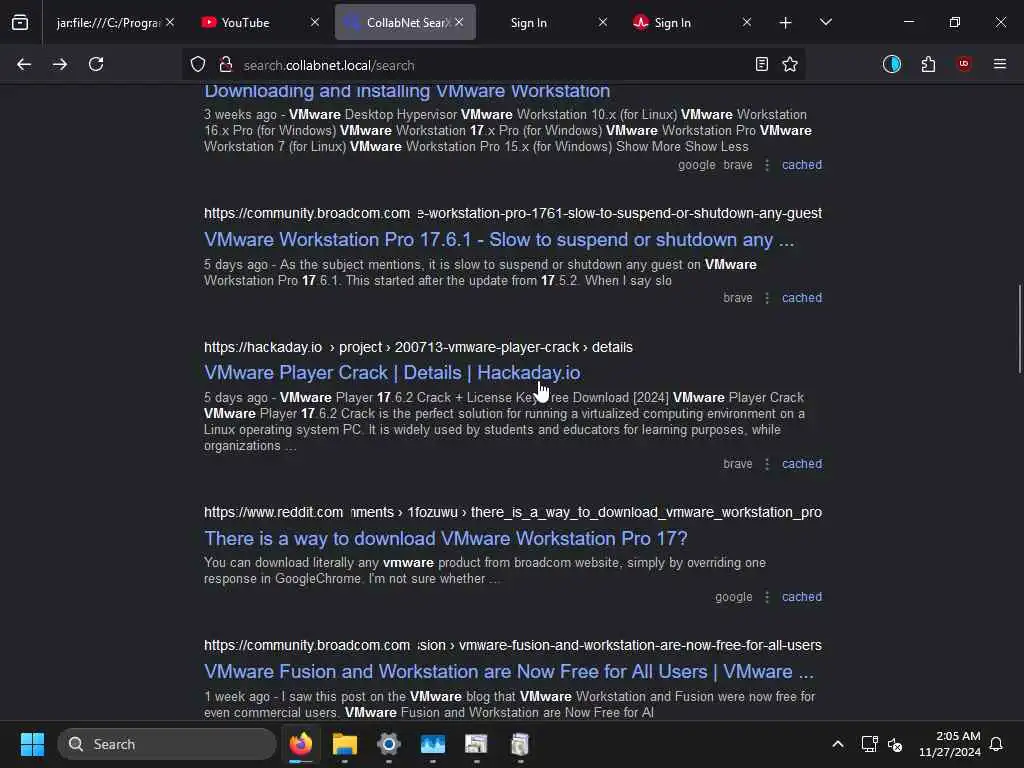Viewport: 1024px width, 768px height.
Task: Show hidden system tray icons
Action: coord(838,744)
